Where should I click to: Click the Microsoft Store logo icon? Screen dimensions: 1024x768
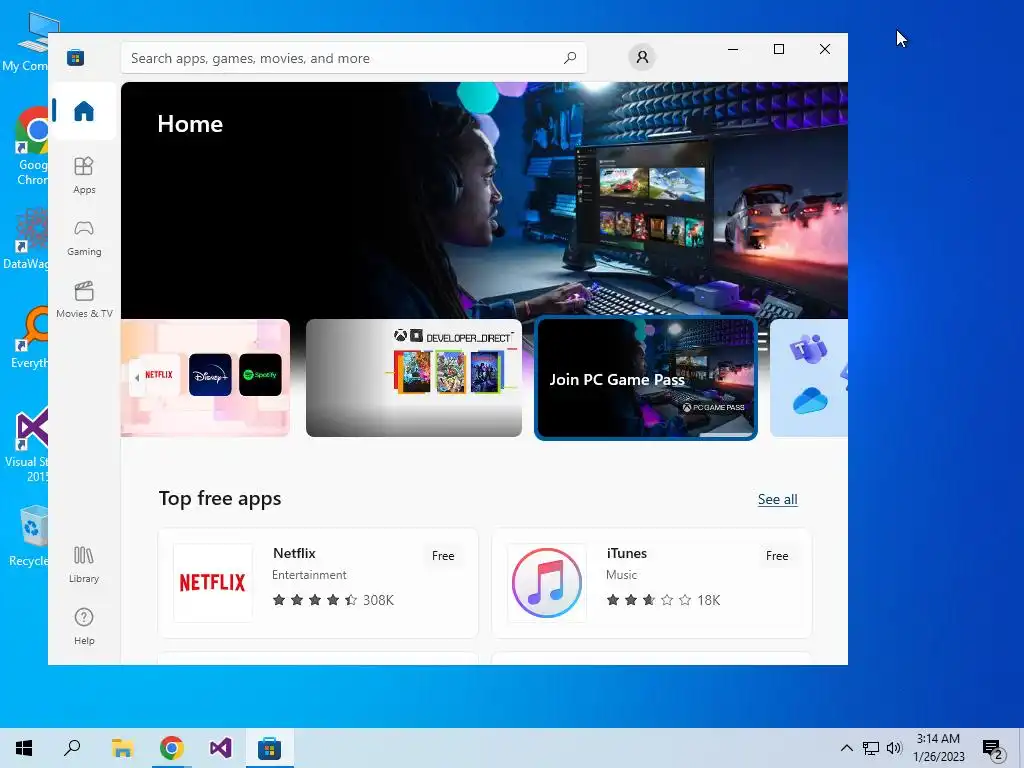(x=76, y=58)
